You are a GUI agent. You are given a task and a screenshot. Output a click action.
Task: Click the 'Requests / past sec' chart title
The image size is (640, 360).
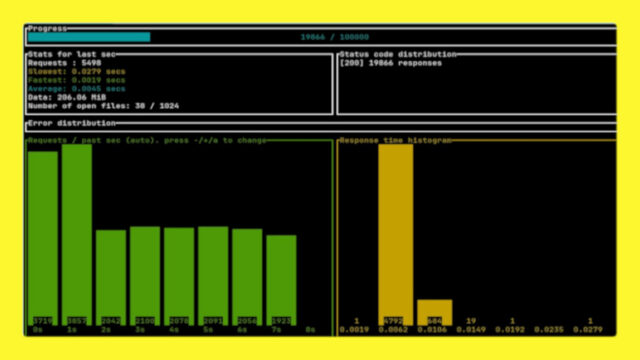point(147,140)
